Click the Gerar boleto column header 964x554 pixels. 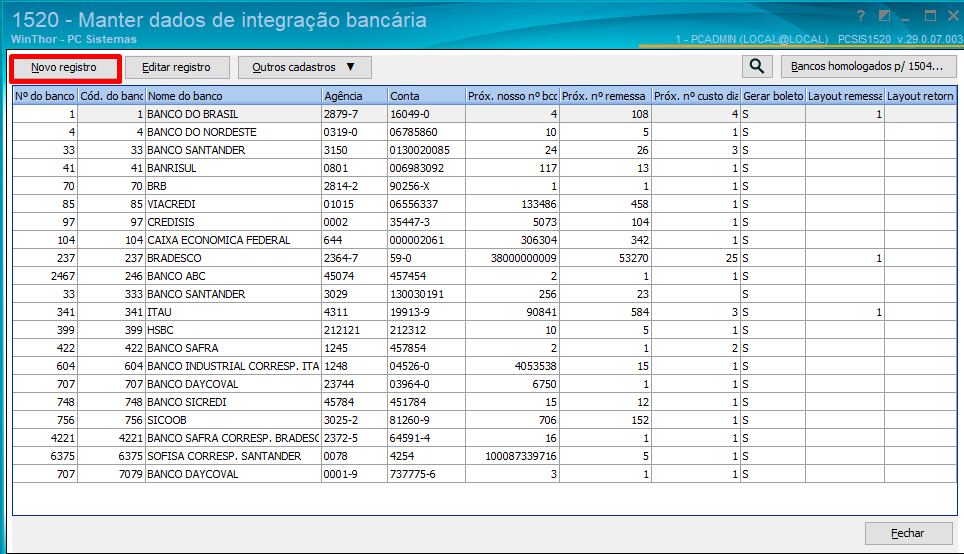773,96
